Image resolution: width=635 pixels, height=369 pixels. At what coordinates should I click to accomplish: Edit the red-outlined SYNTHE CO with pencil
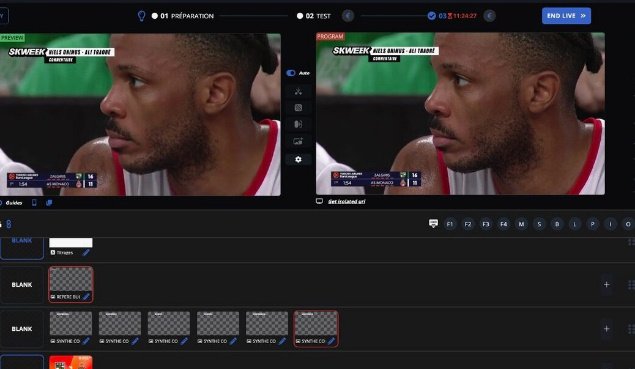[331, 341]
